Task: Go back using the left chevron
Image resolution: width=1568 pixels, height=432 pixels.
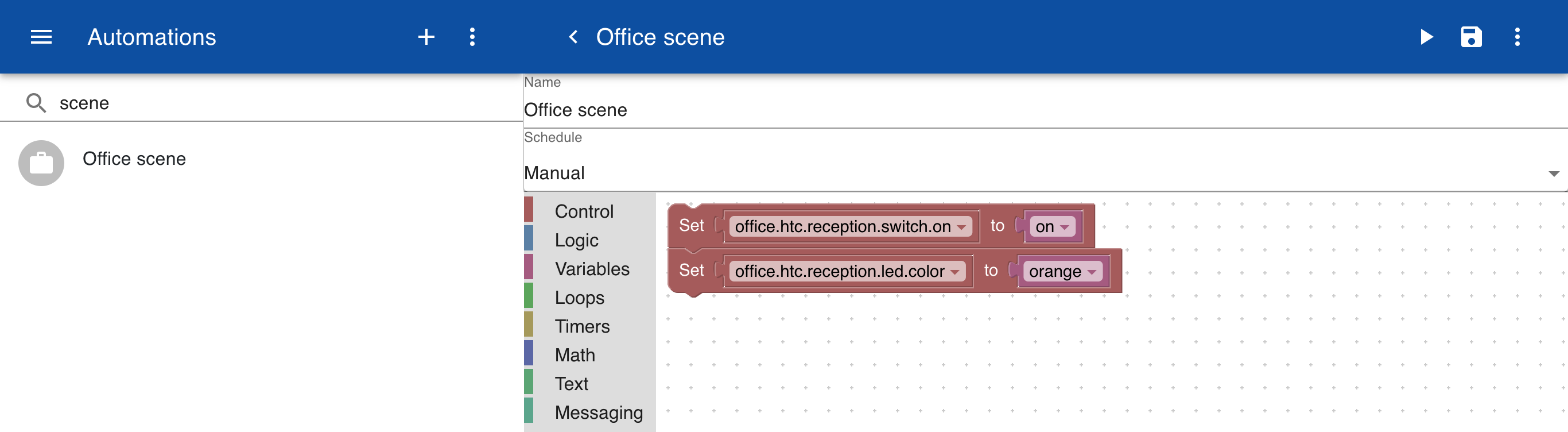Action: point(573,37)
